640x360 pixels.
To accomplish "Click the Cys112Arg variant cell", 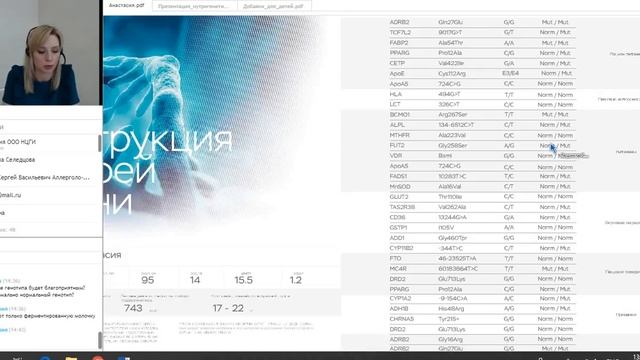I will [x=452, y=73].
